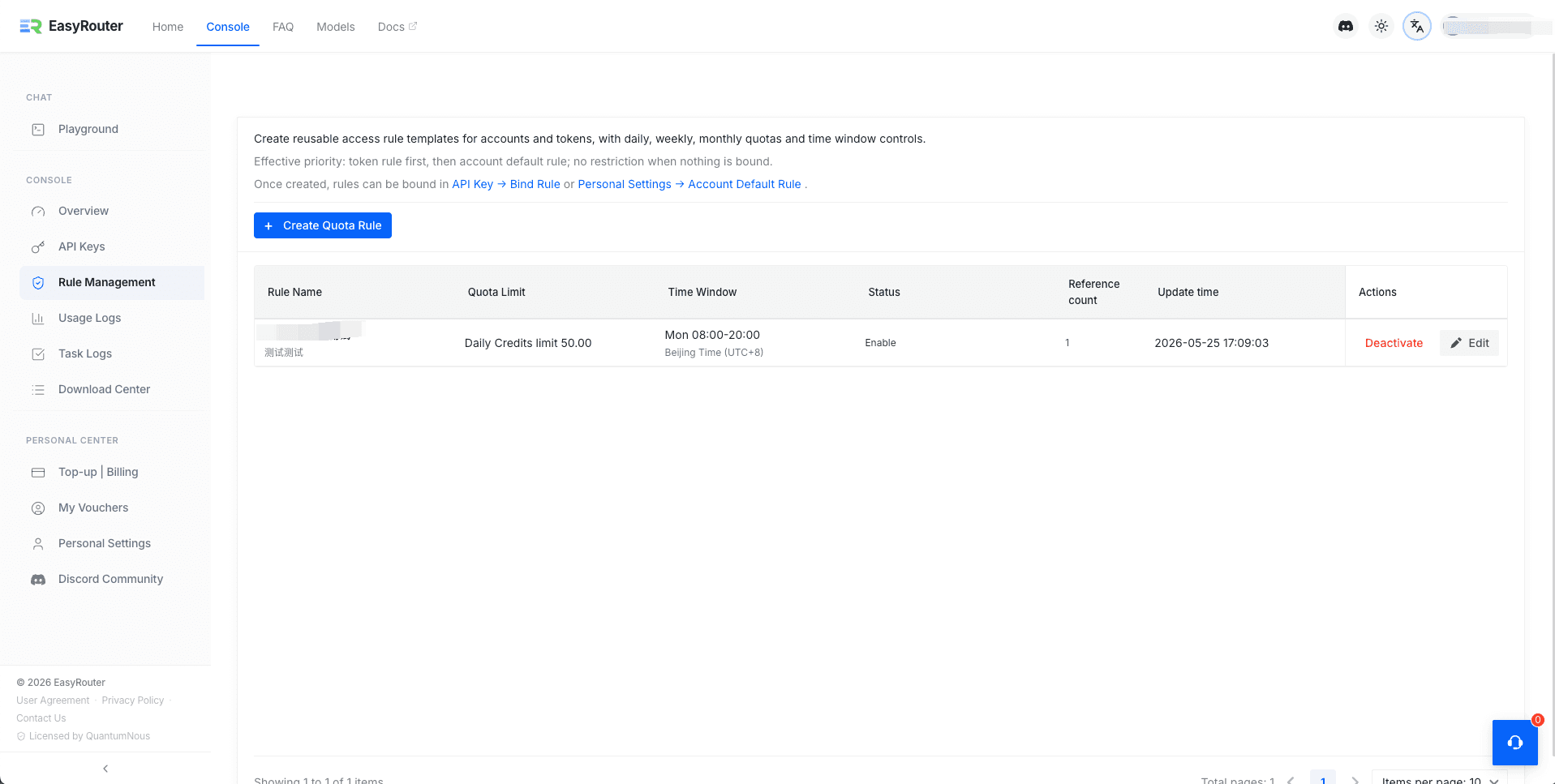This screenshot has width=1555, height=784.
Task: Click the Quota Limit column header
Action: click(496, 292)
